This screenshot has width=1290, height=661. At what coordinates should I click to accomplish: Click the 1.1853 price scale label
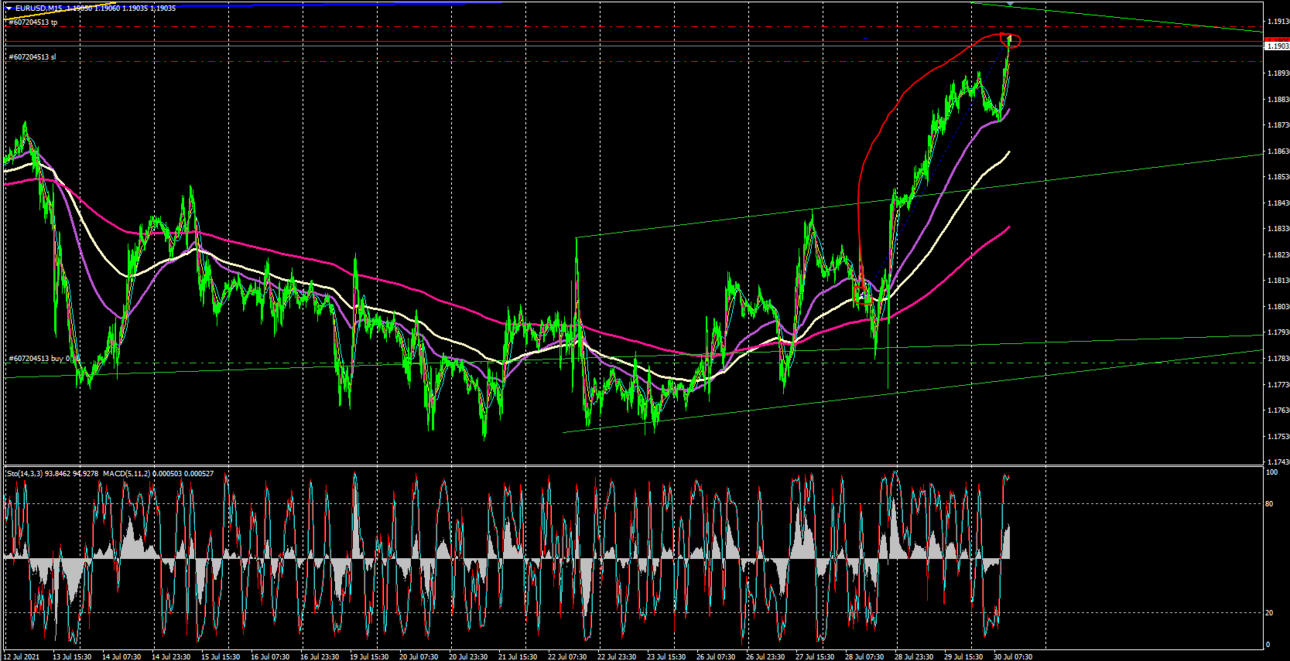1277,177
